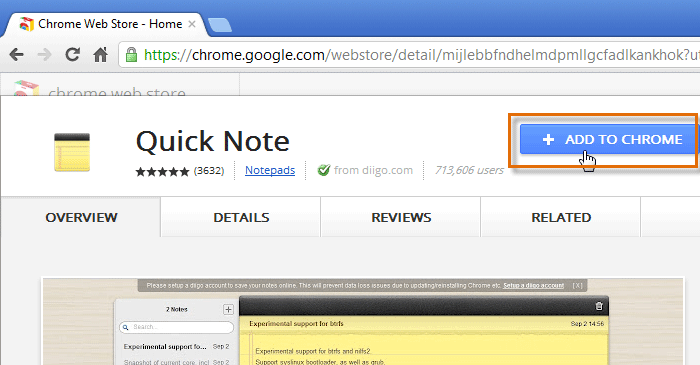Screen dimensions: 700x365
Task: Click the plus add-note icon in preview
Action: pyautogui.click(x=228, y=309)
